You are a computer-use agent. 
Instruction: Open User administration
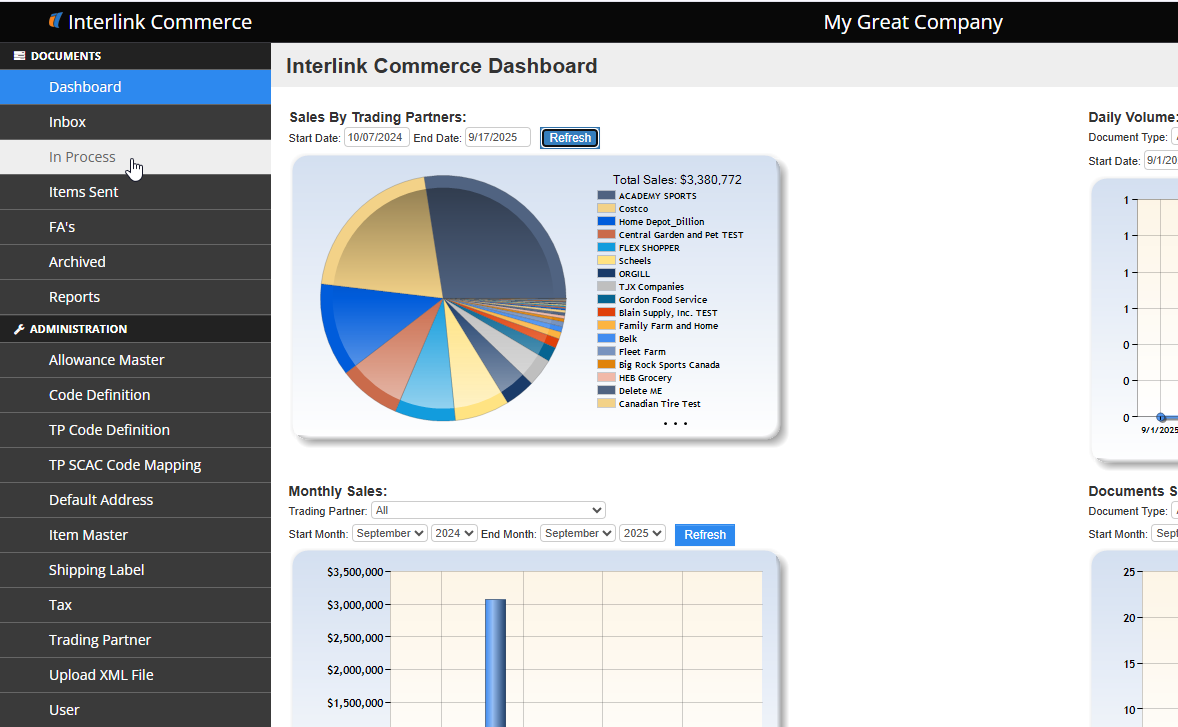[135, 710]
